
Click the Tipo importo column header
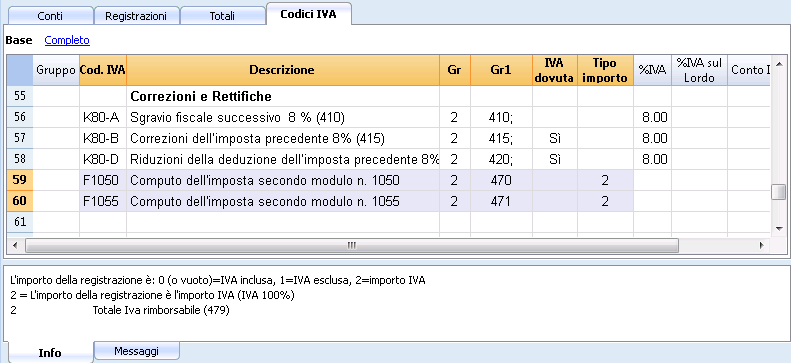click(x=605, y=70)
